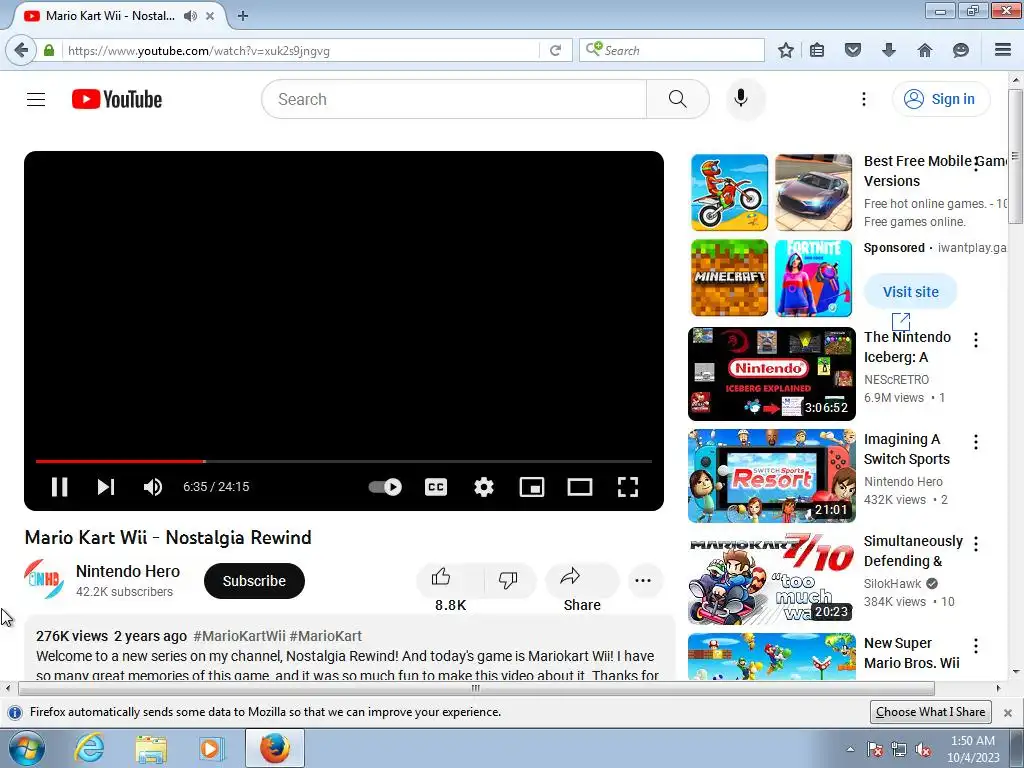Launch Internet Explorer from taskbar
The height and width of the screenshot is (768, 1024).
click(x=89, y=749)
